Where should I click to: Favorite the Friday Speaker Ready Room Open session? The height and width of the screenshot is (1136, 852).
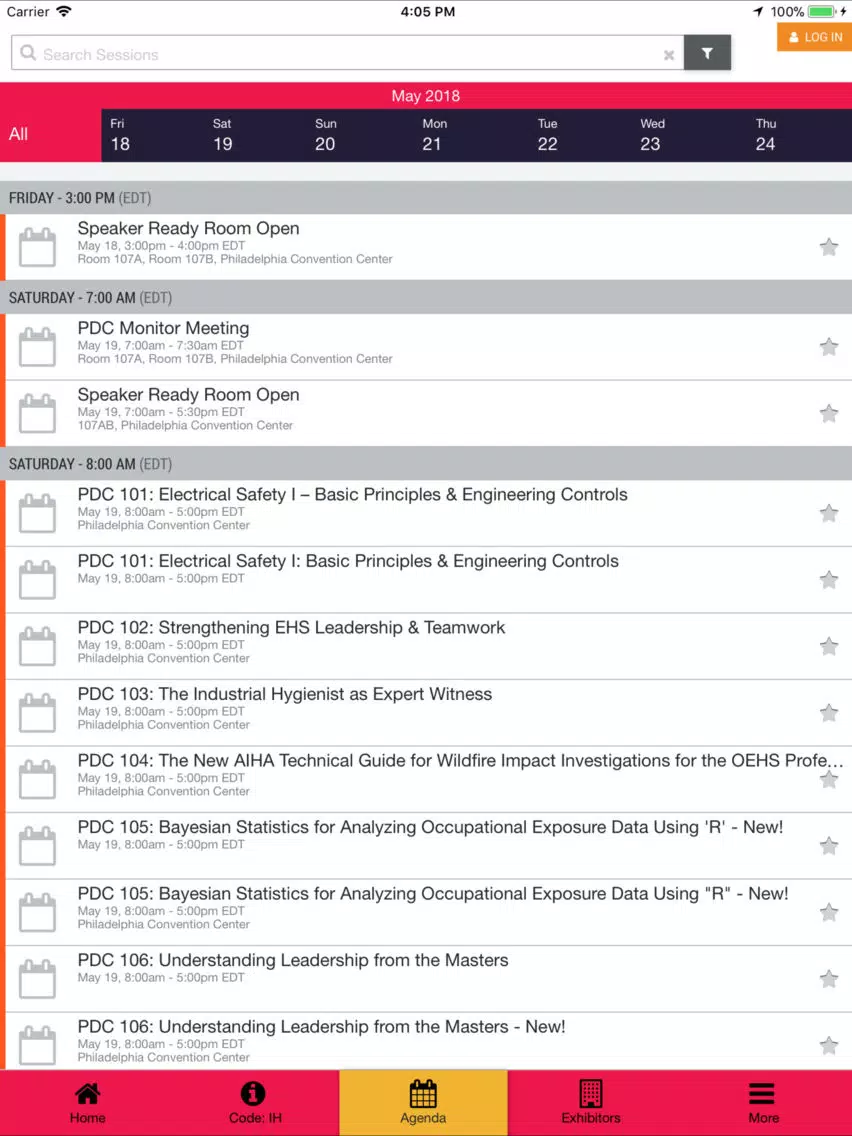point(829,247)
